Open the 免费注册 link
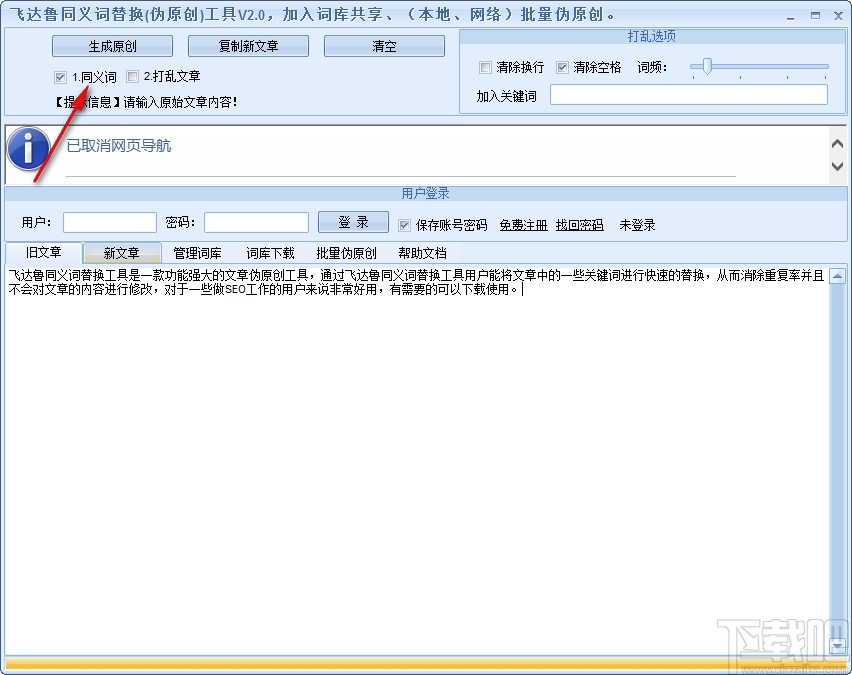The height and width of the screenshot is (675, 852). coord(523,225)
